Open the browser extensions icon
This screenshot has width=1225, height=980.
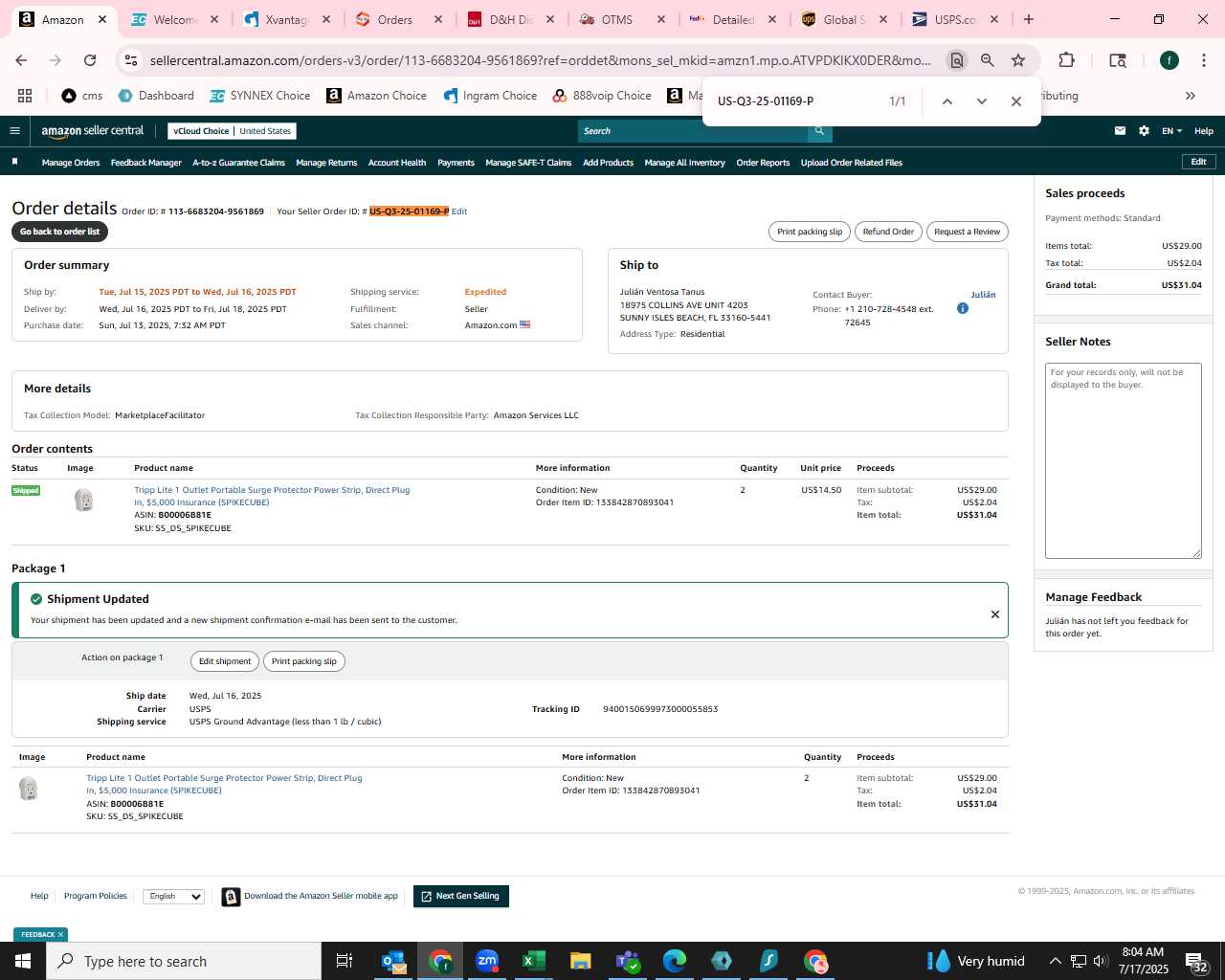(1066, 60)
